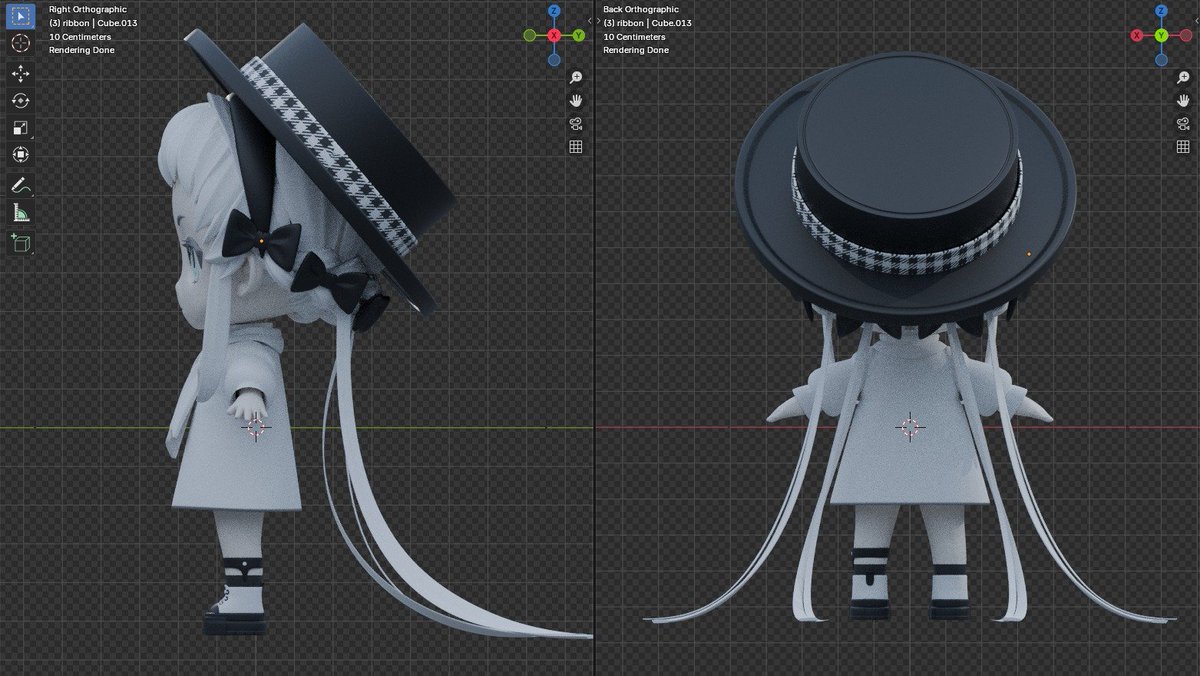Click the unlabeled green negative-Y dot on Right Orthographic gizmo
Image resolution: width=1200 pixels, height=676 pixels.
click(x=530, y=35)
